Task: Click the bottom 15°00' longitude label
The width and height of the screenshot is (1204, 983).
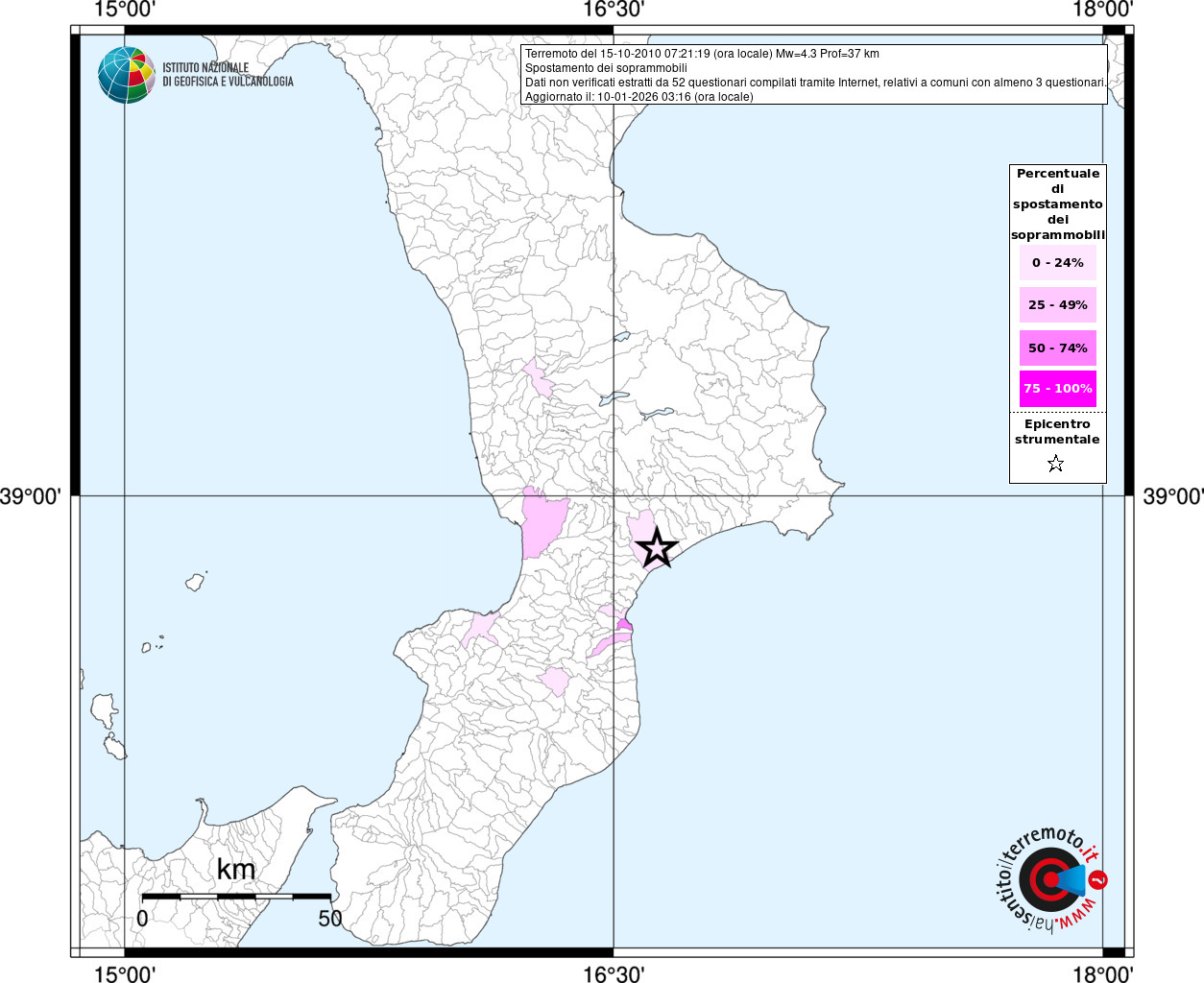Action: [x=125, y=973]
